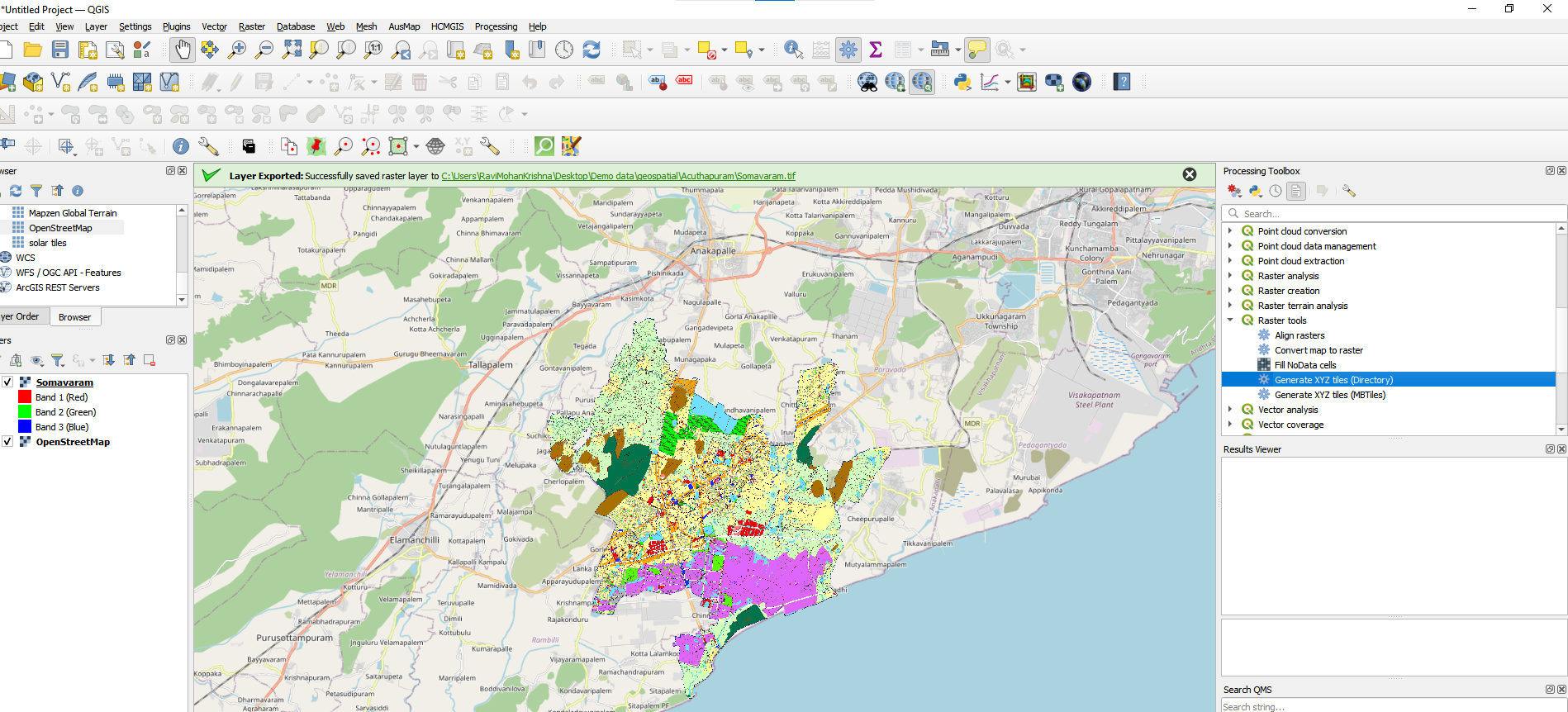This screenshot has width=1568, height=712.
Task: Toggle Somavaram layer visibility checkbox
Action: (7, 382)
